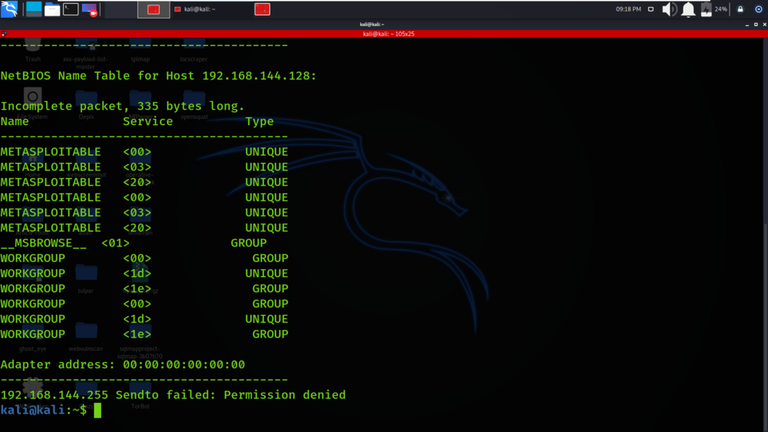Click the display tray icon beside clock
This screenshot has width=768, height=432.
pos(651,9)
